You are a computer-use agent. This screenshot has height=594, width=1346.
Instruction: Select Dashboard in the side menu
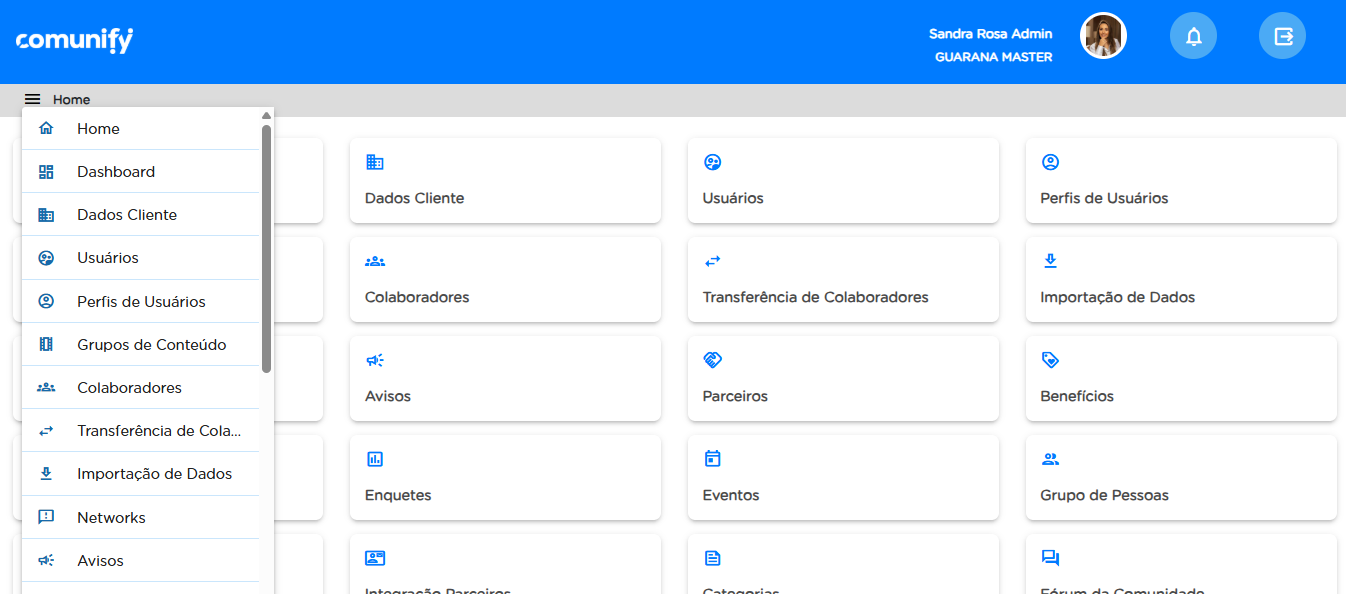[x=116, y=172]
